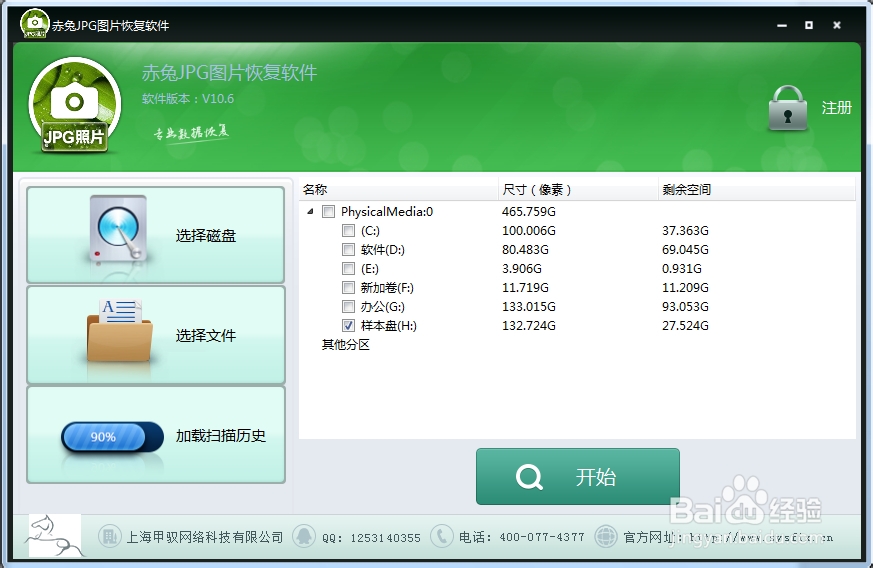Click the folder icon in 选择文件
Screen dimensions: 873x568
119,330
